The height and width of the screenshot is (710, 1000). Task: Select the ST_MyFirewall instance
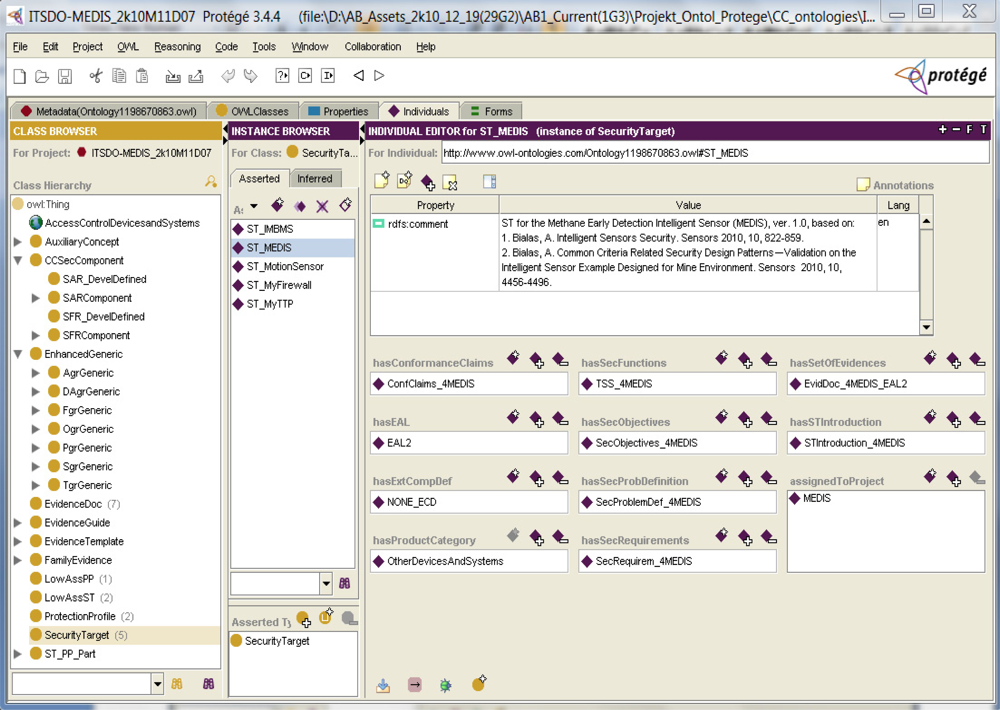pyautogui.click(x=279, y=285)
